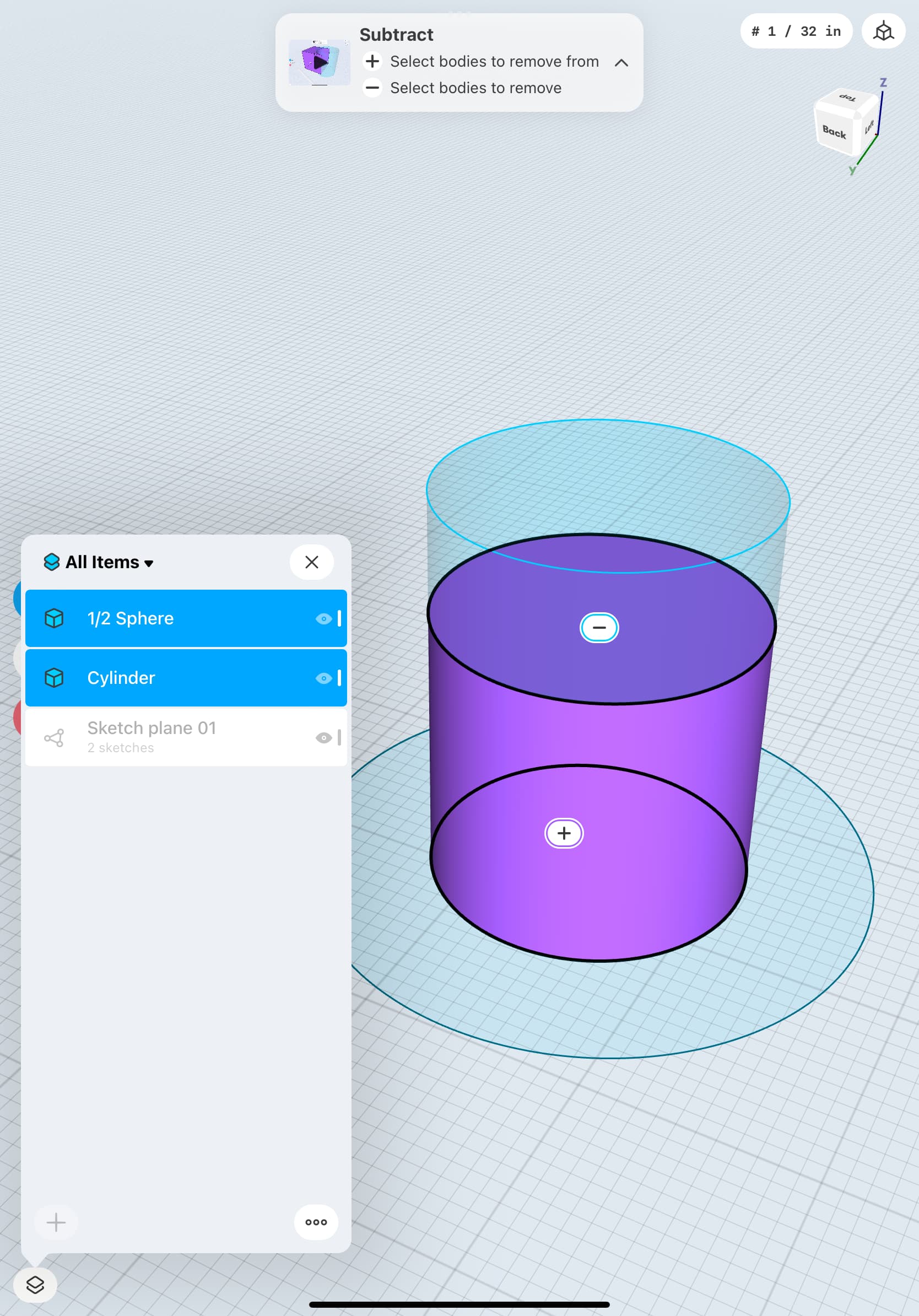Select the Sketch plane 01 row
Image resolution: width=919 pixels, height=1316 pixels.
[186, 738]
